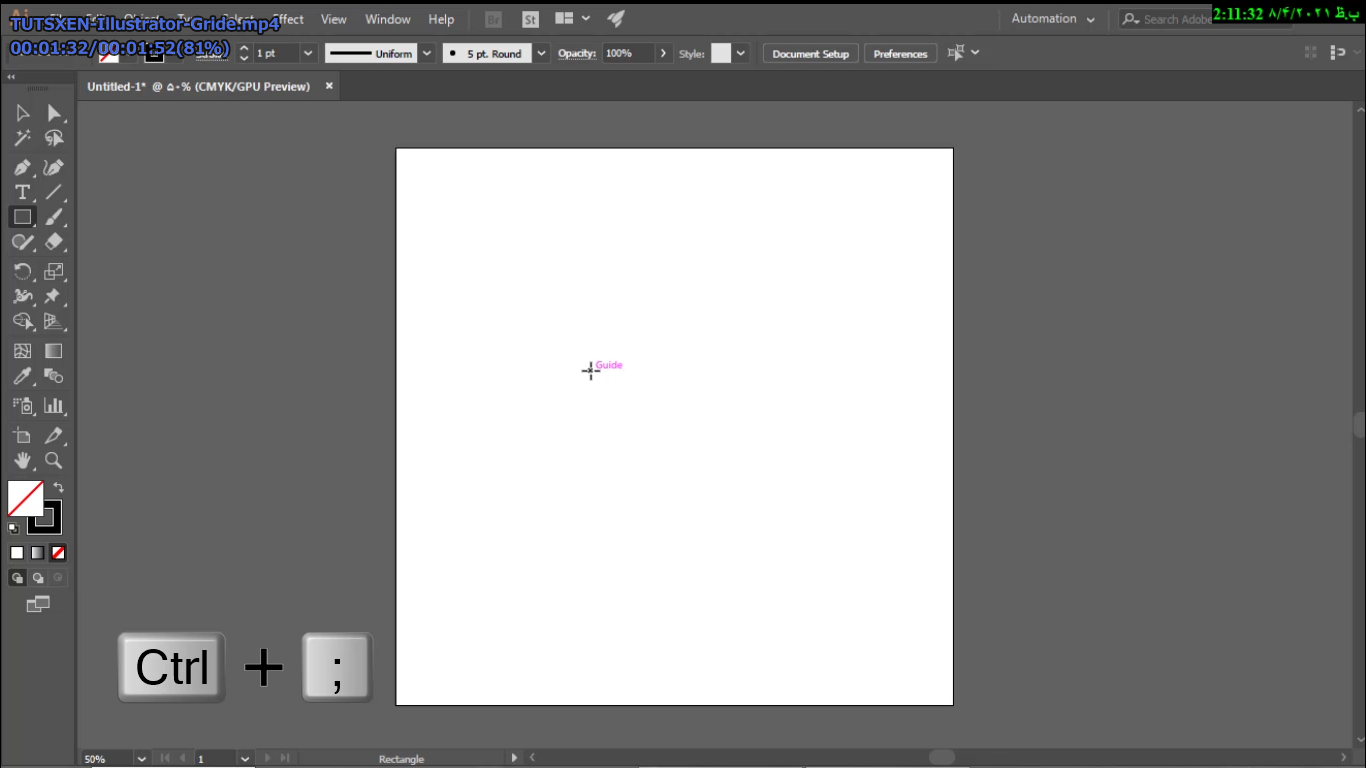
Task: Select the Eyedropper tool
Action: (22, 376)
